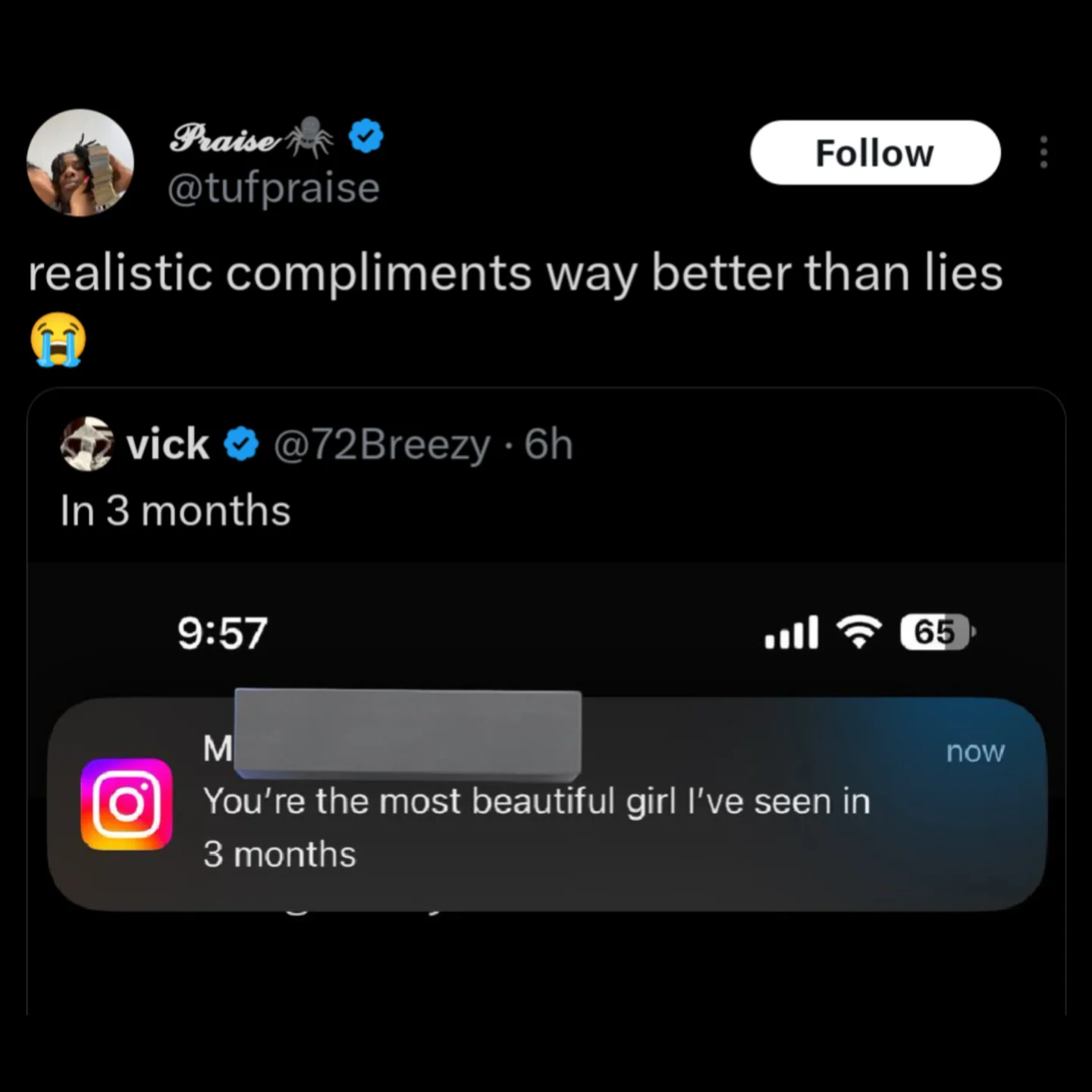1092x1092 pixels.
Task: Click the 'now' label on the notification
Action: pyautogui.click(x=975, y=751)
